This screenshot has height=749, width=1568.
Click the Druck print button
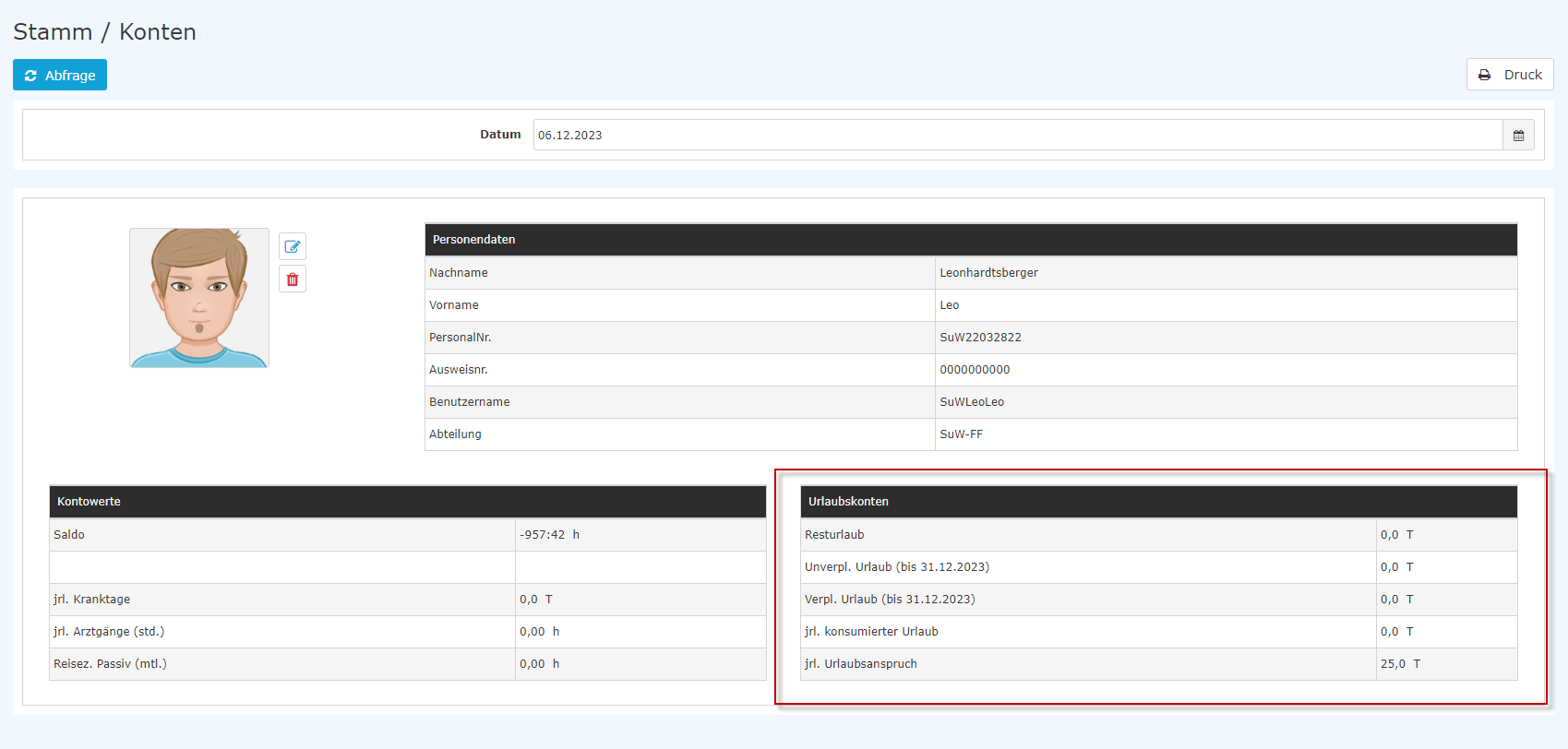click(x=1510, y=75)
